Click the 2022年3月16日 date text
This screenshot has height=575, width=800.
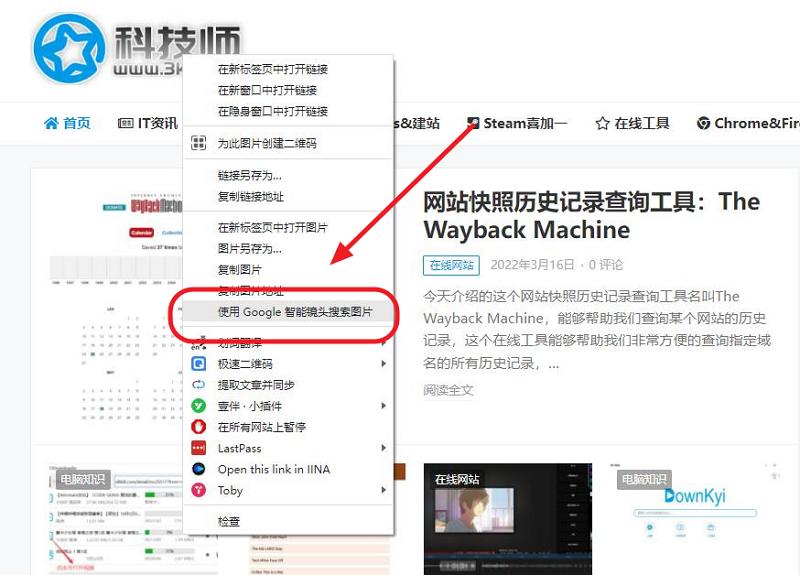click(x=532, y=265)
